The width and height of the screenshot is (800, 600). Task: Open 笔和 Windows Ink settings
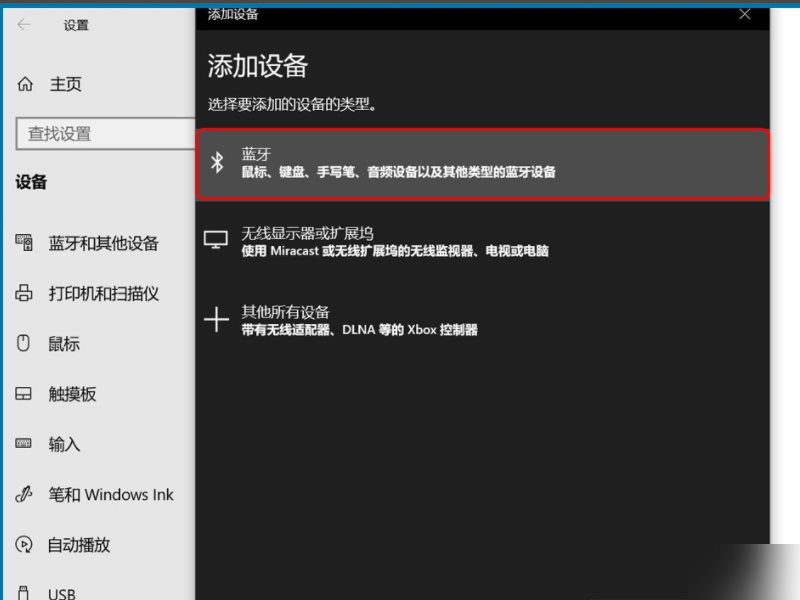click(114, 494)
